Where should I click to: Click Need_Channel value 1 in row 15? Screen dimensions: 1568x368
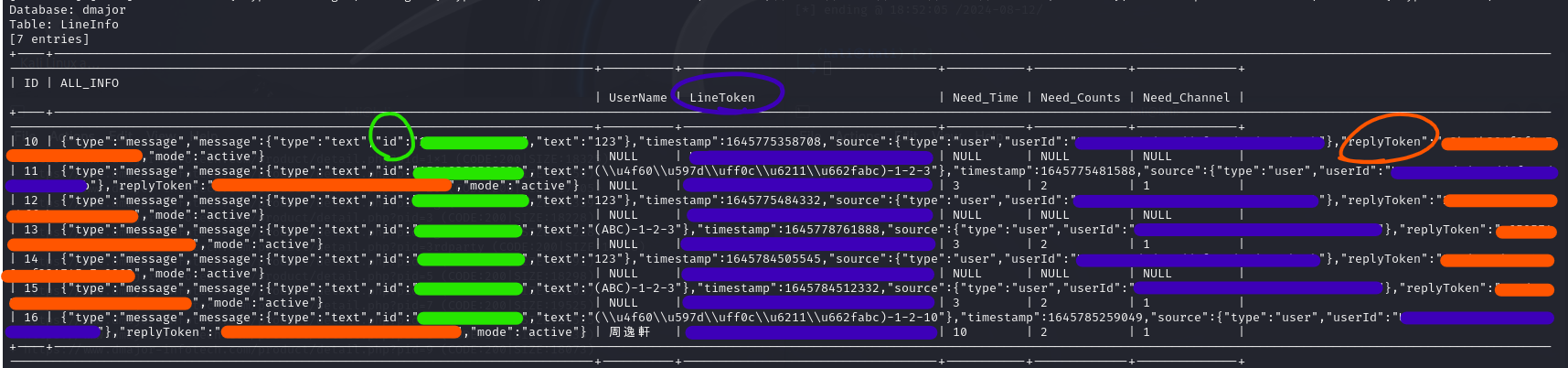tap(1147, 303)
